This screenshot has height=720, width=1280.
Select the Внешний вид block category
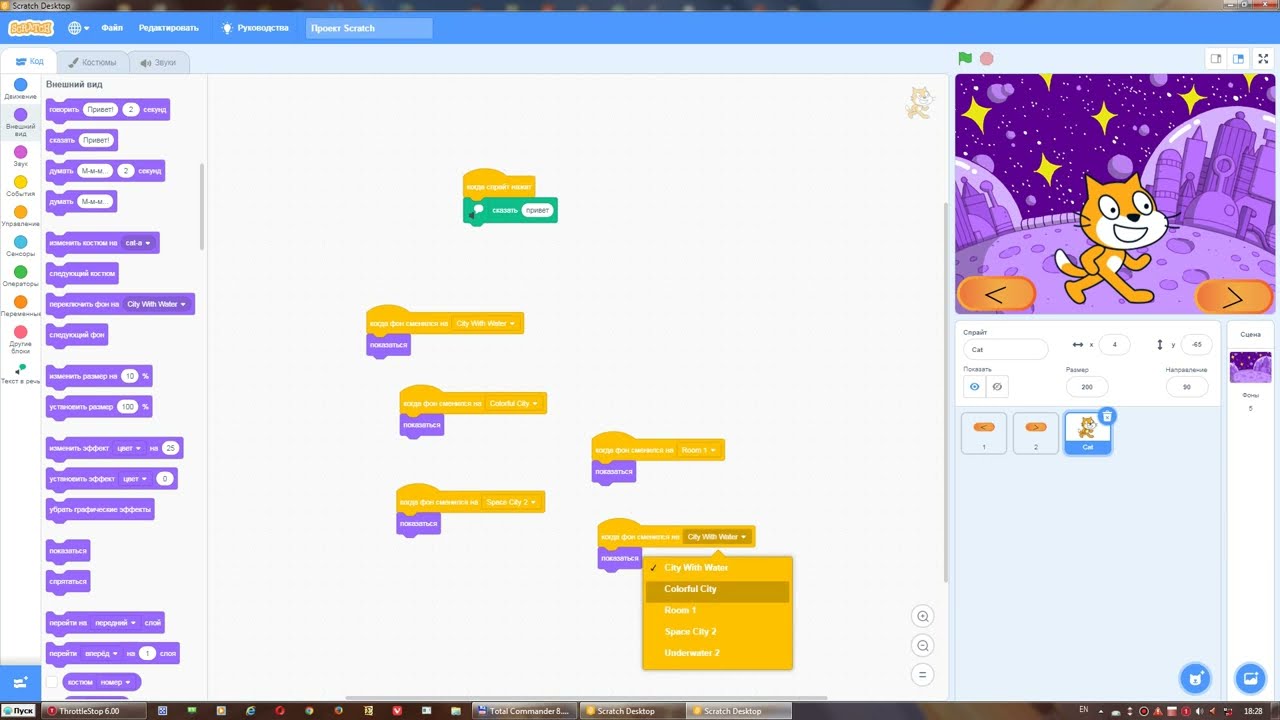20,121
